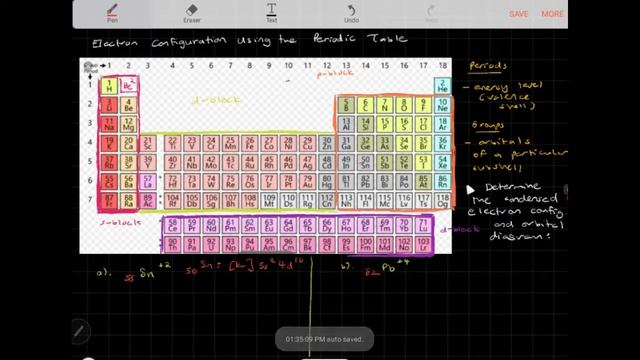Select the Lead (82 Pb) cell
The width and height of the screenshot is (640, 360).
point(365,182)
